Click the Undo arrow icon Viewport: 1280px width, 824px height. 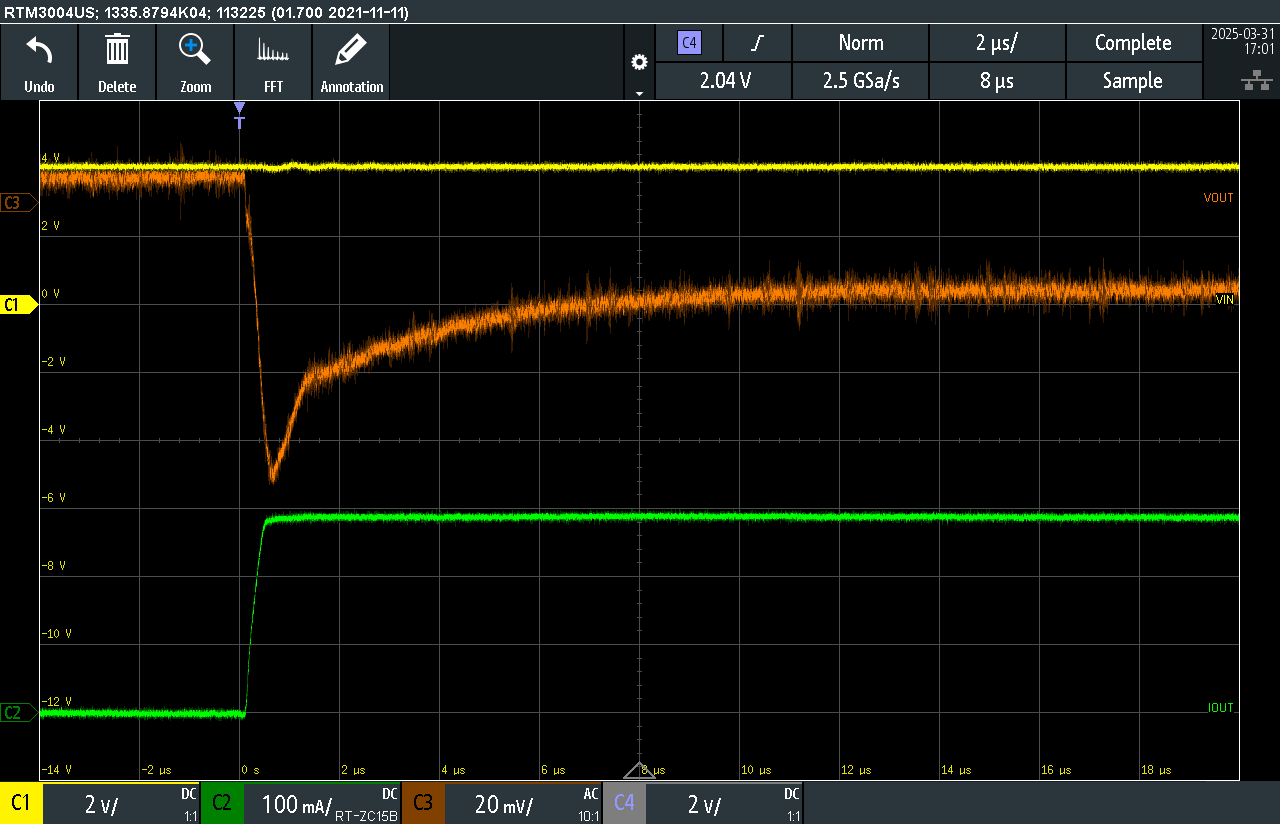pos(39,50)
